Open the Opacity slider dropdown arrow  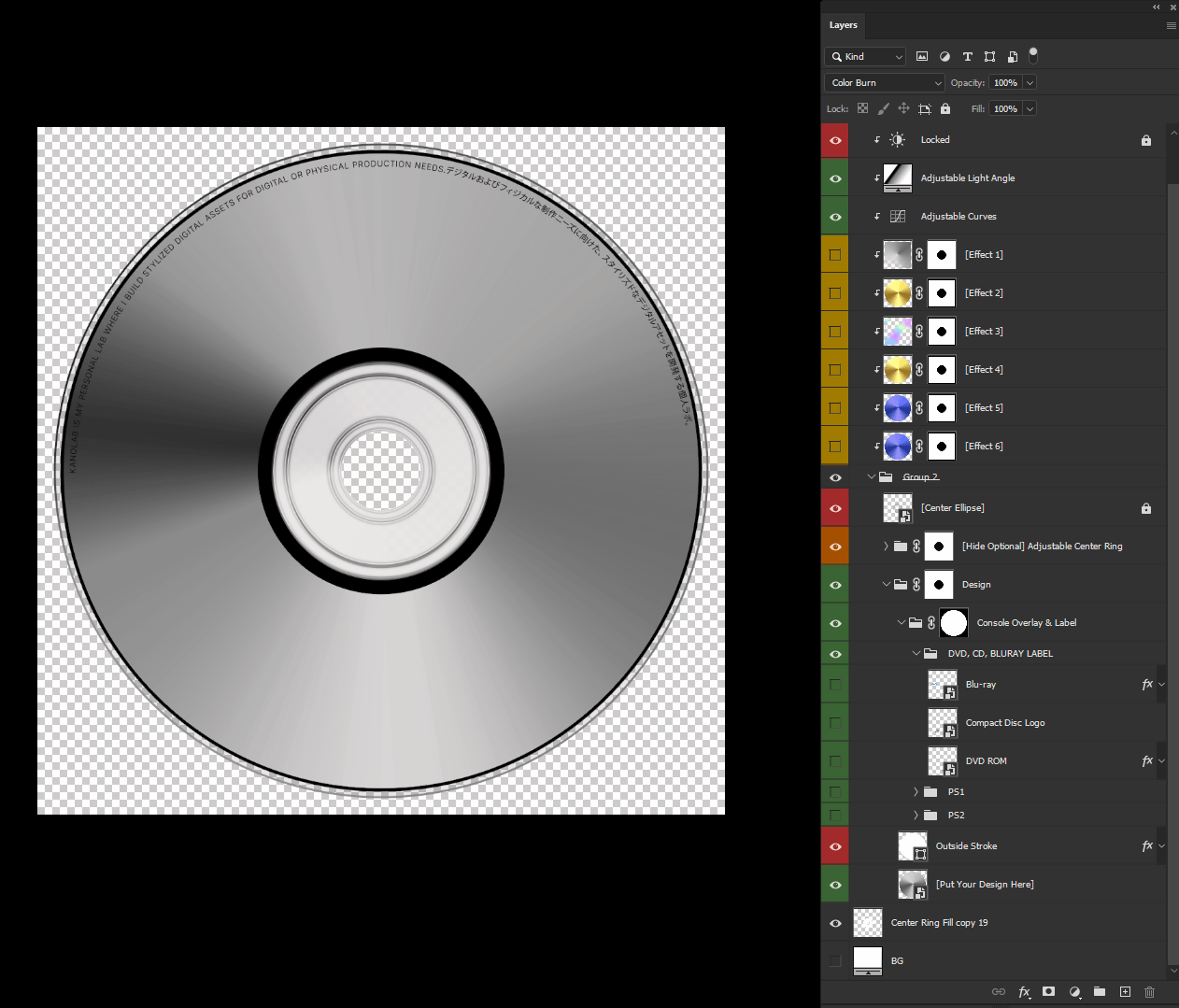click(x=1030, y=82)
